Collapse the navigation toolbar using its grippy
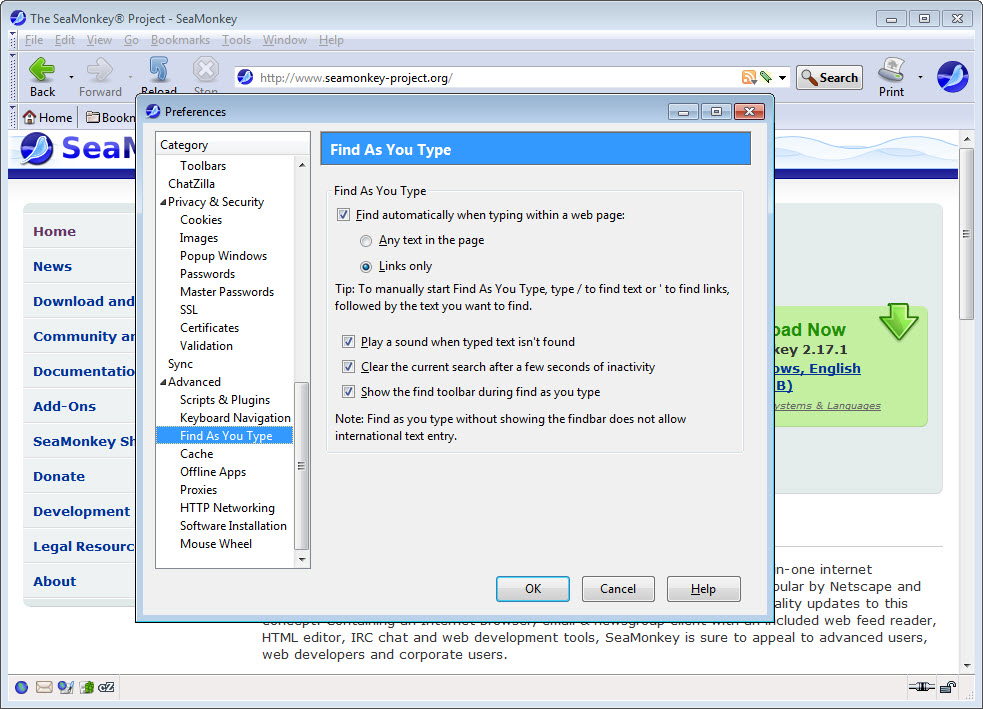The image size is (983, 709). coord(13,76)
